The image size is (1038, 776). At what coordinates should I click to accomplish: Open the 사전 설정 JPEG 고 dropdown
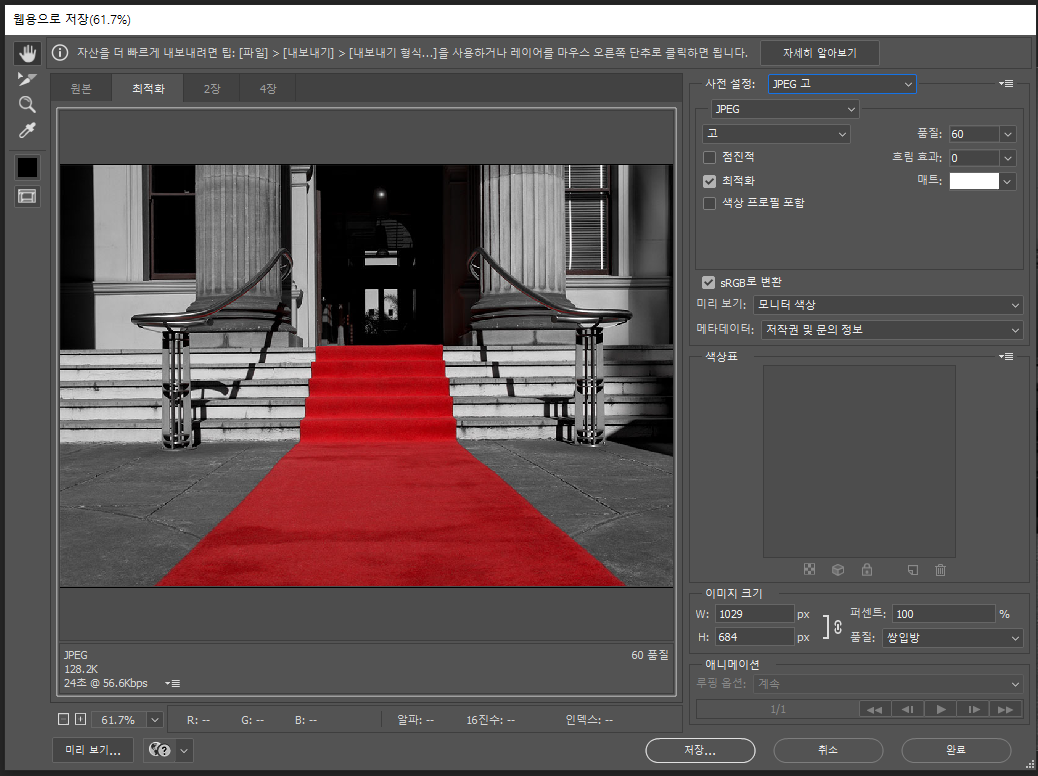[842, 84]
